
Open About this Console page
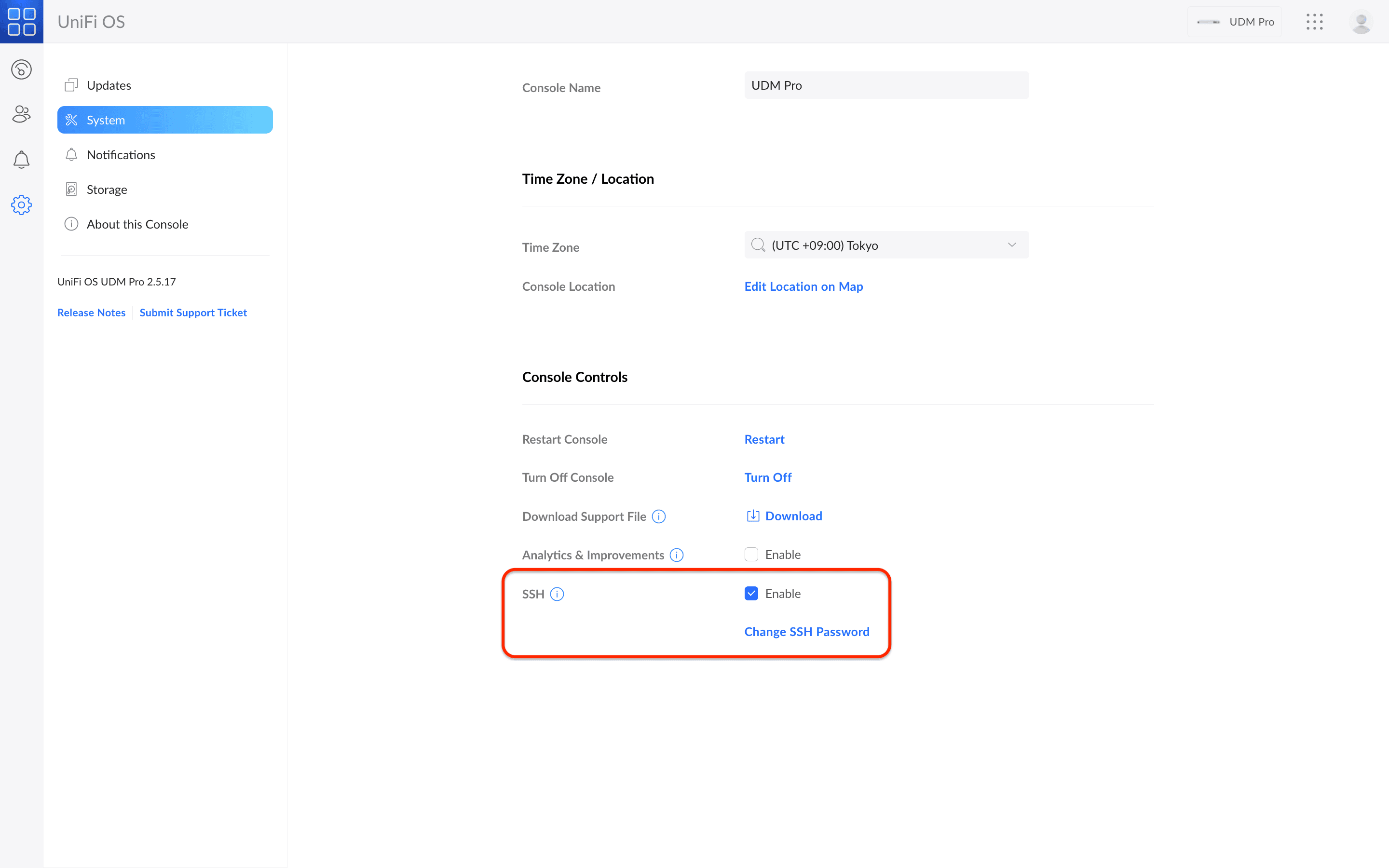[165, 224]
